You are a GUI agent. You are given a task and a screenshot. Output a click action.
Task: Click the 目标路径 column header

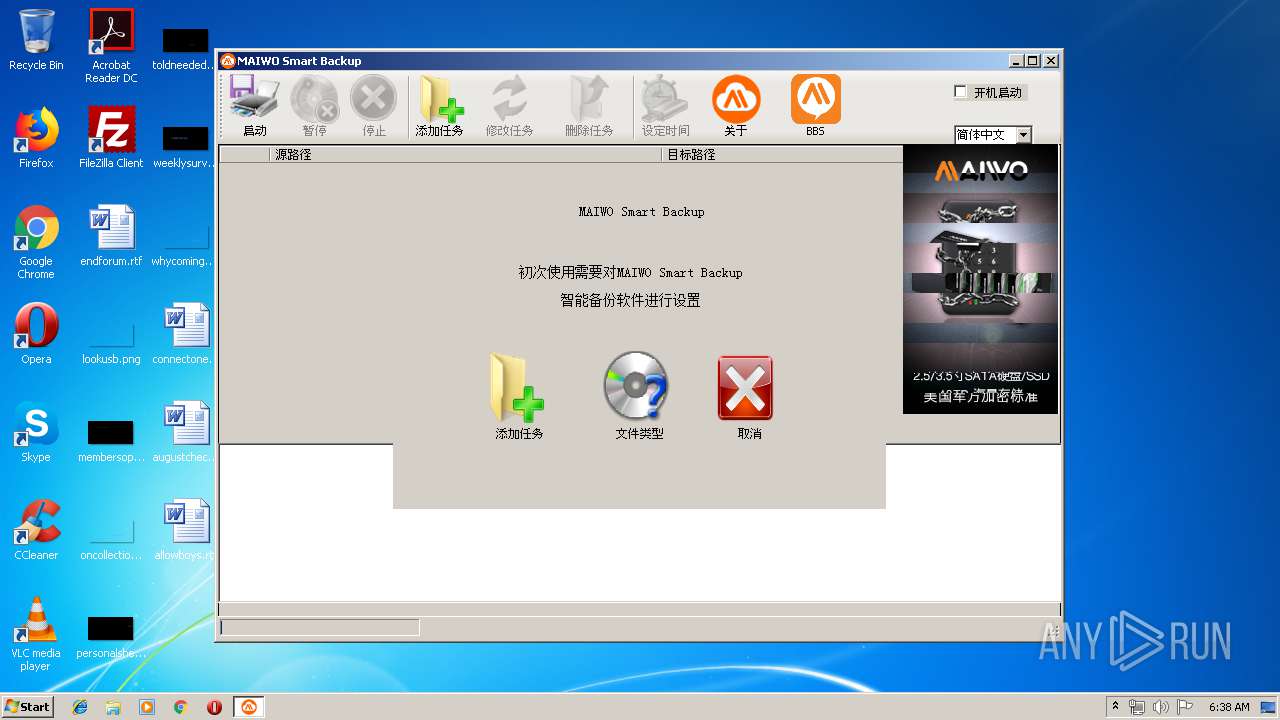(782, 155)
